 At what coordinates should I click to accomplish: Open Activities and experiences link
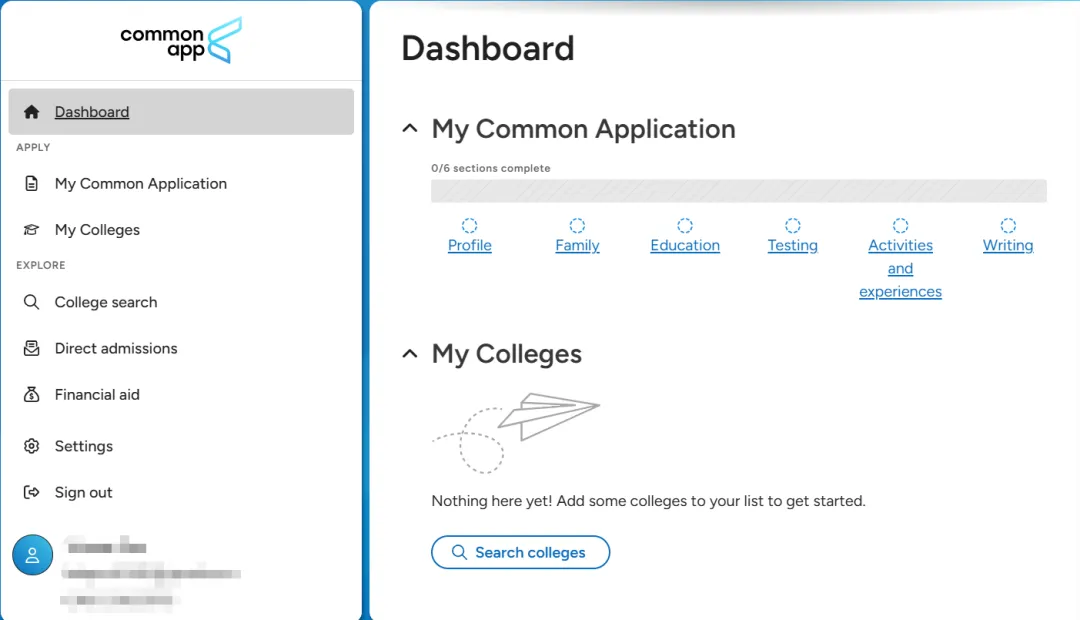tap(900, 268)
